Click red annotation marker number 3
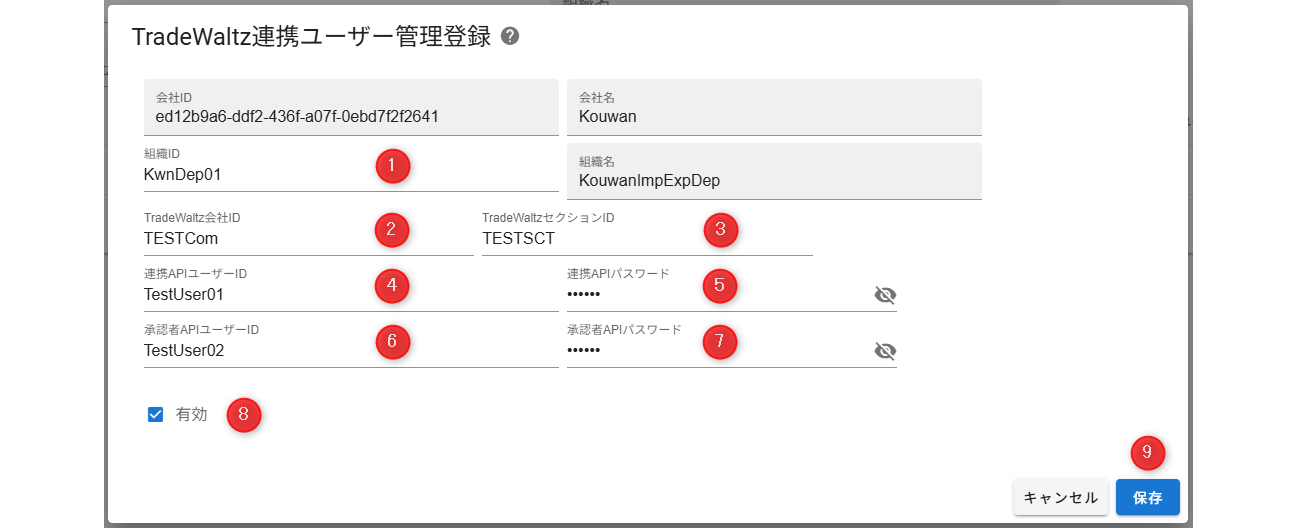 coord(720,230)
